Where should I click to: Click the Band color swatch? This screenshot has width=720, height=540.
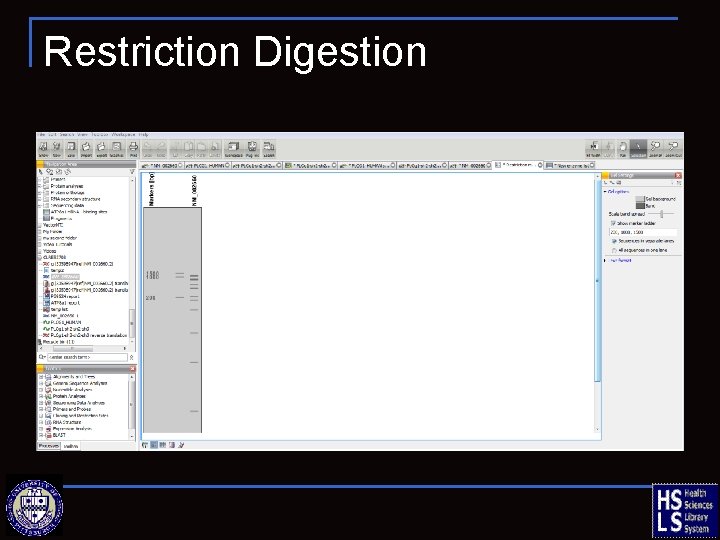pyautogui.click(x=640, y=206)
